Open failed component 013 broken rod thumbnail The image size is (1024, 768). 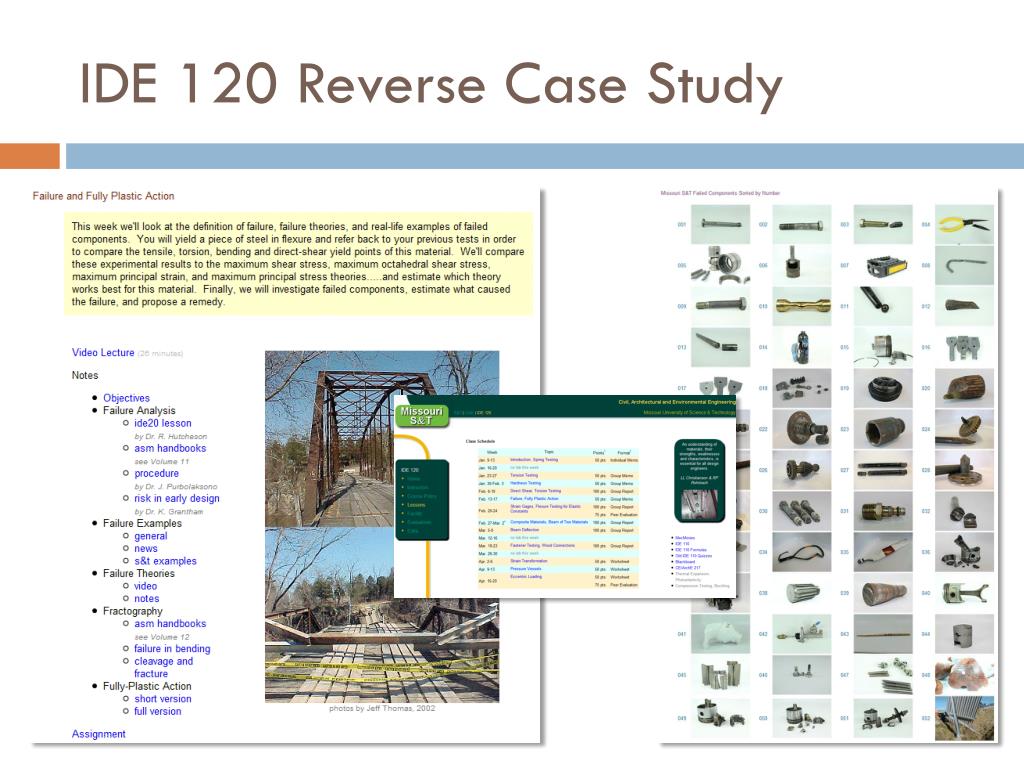pos(720,347)
